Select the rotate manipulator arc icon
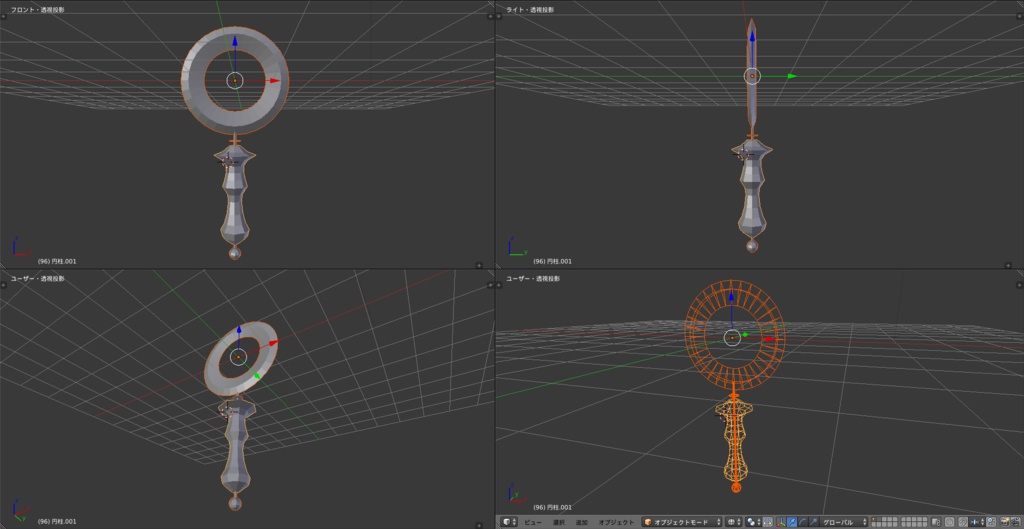This screenshot has height=529, width=1024. click(803, 522)
